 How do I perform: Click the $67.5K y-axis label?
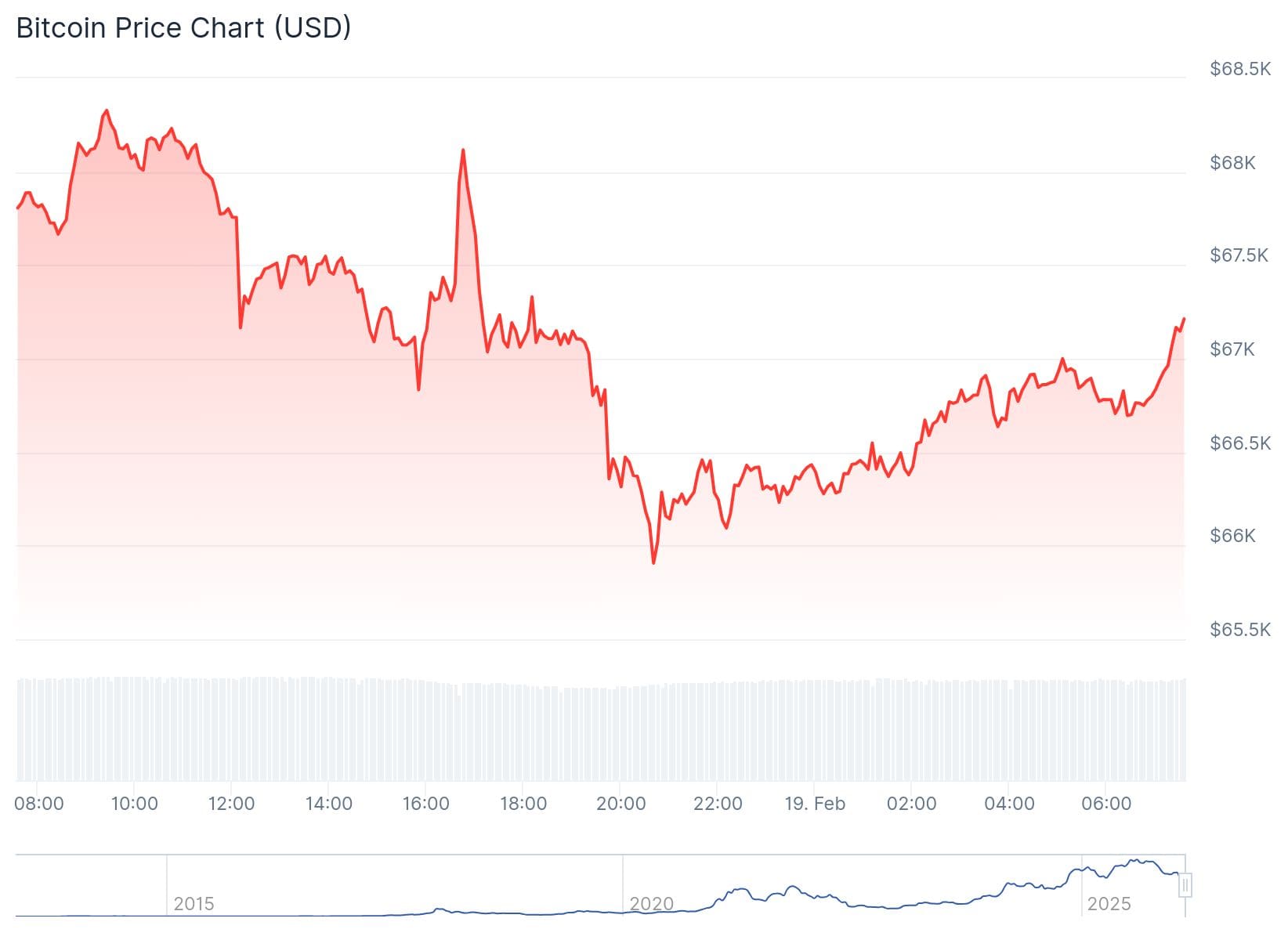click(1239, 255)
